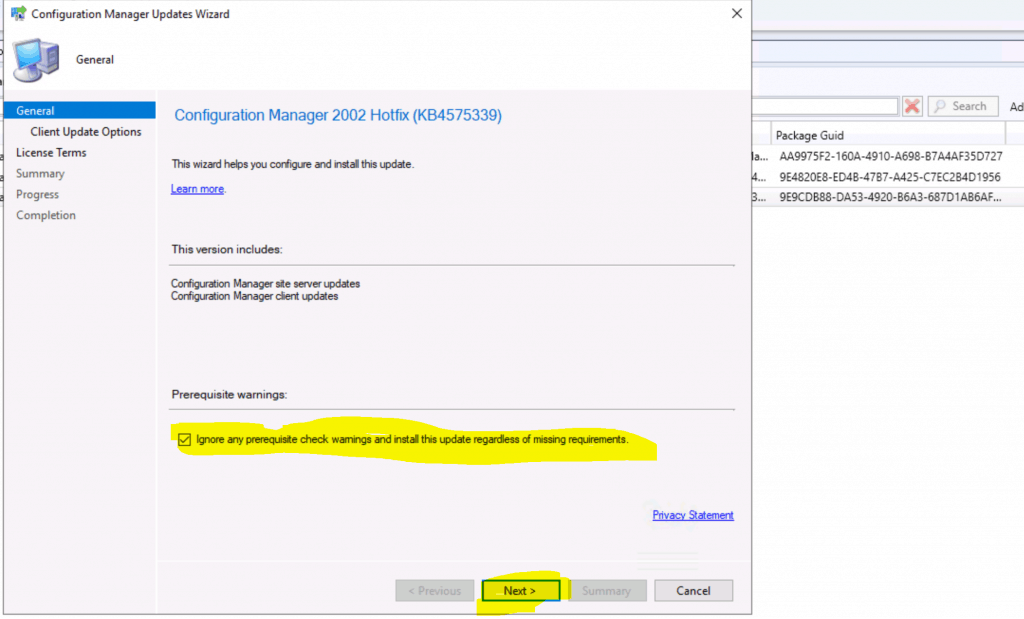Select the Completion step in the sidebar
Screen dimensions: 1024x619
pos(46,215)
